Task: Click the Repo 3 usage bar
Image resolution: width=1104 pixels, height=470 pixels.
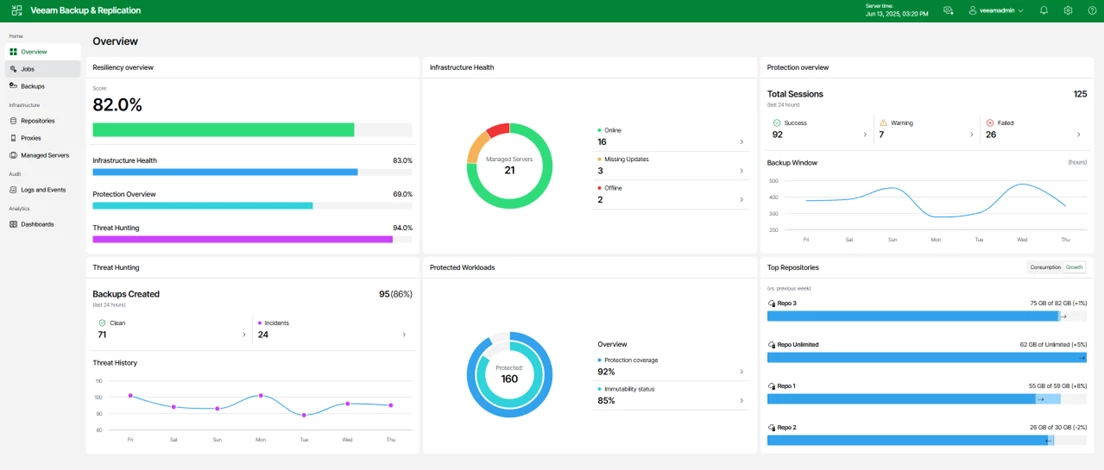Action: click(x=927, y=317)
